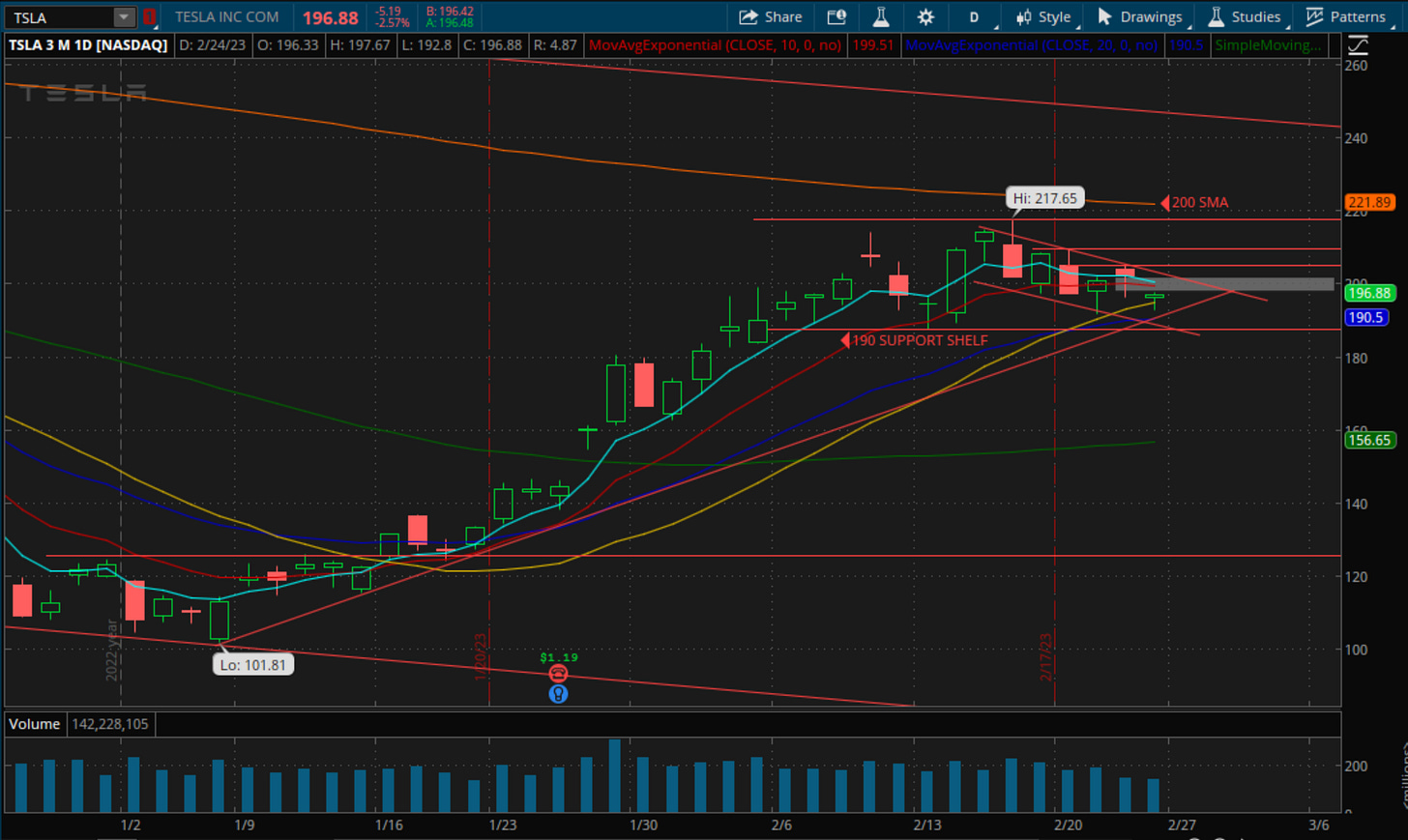Click the 1/20/23 vertical line label

(480, 657)
